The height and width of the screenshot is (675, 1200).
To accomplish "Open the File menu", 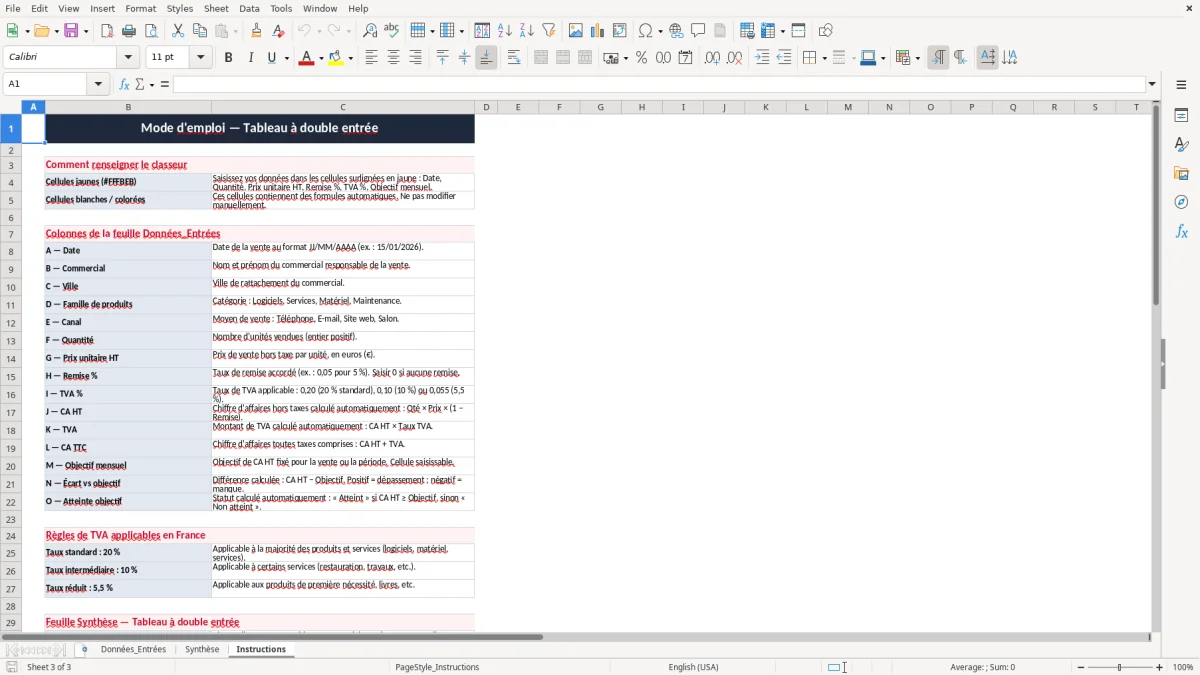I will 13,8.
